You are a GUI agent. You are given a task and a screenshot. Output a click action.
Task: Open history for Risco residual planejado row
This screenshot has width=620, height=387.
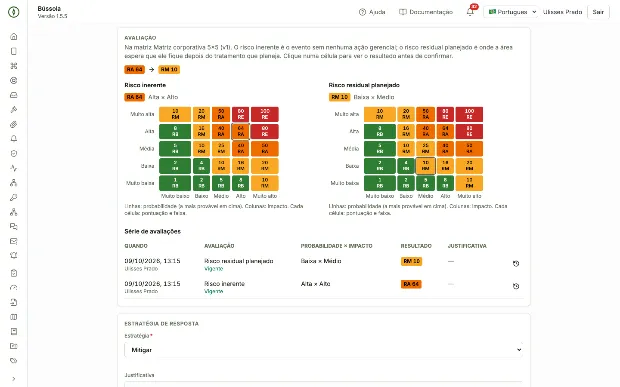516,264
